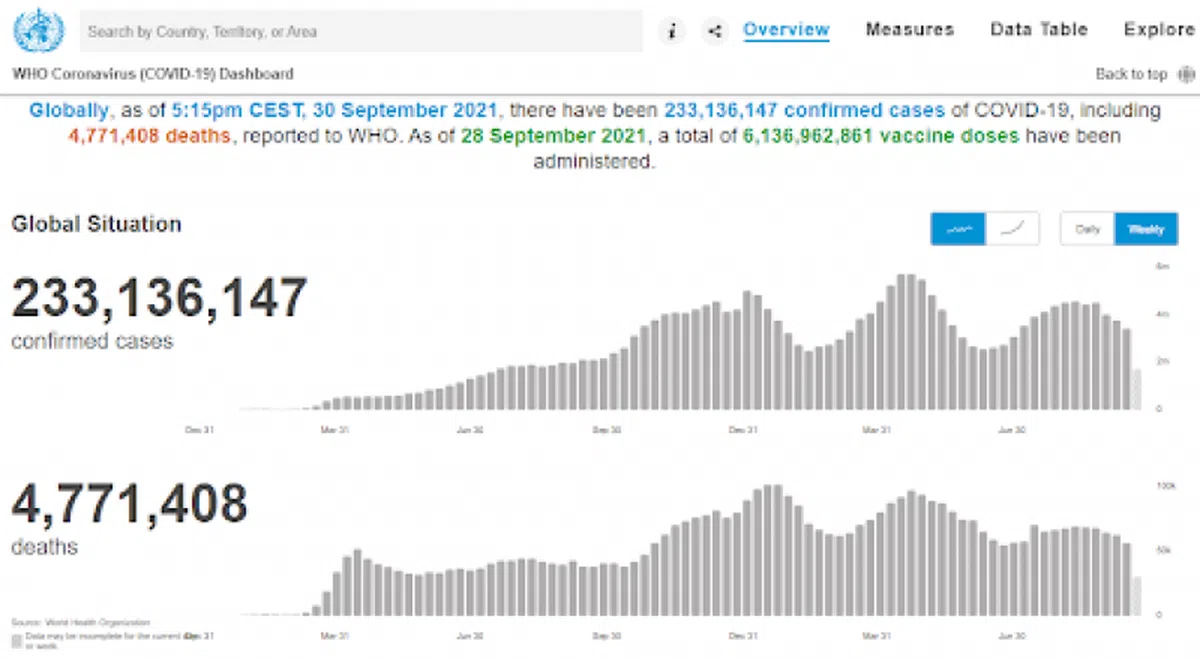This screenshot has width=1200, height=658.
Task: Click the incomplete-data legend swatch
Action: click(x=17, y=638)
